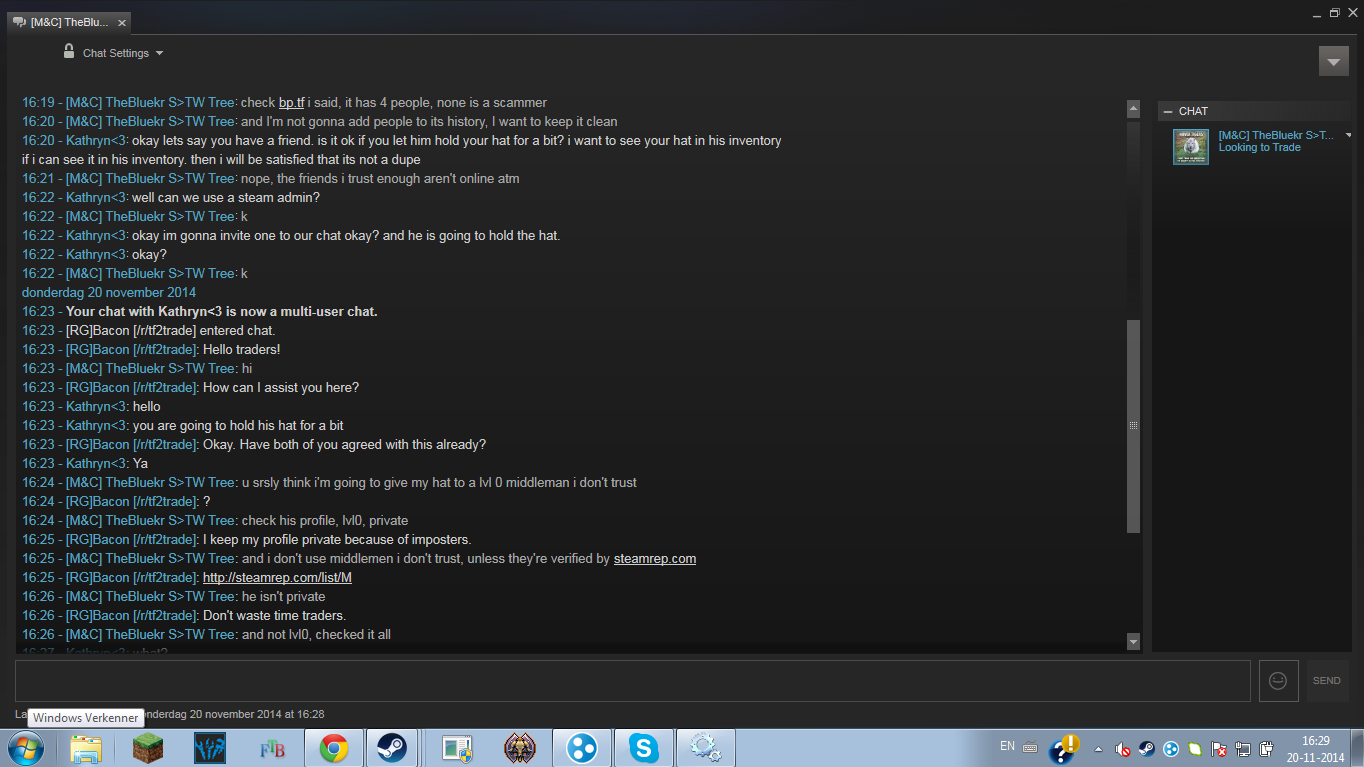Click the emoticon smiley button
Screen dimensions: 1364x767
pyautogui.click(x=1278, y=680)
